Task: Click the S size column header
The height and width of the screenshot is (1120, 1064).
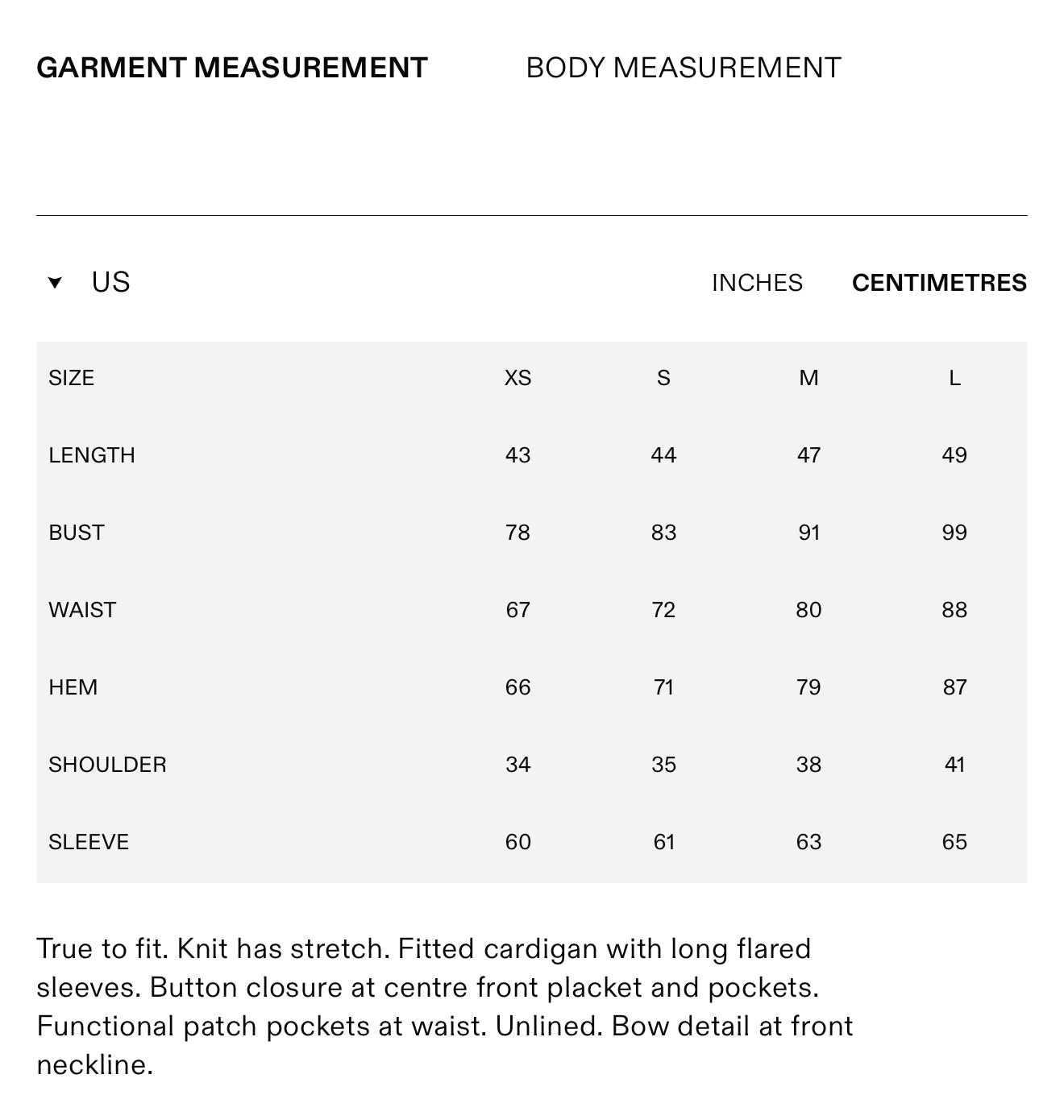Action: 663,378
